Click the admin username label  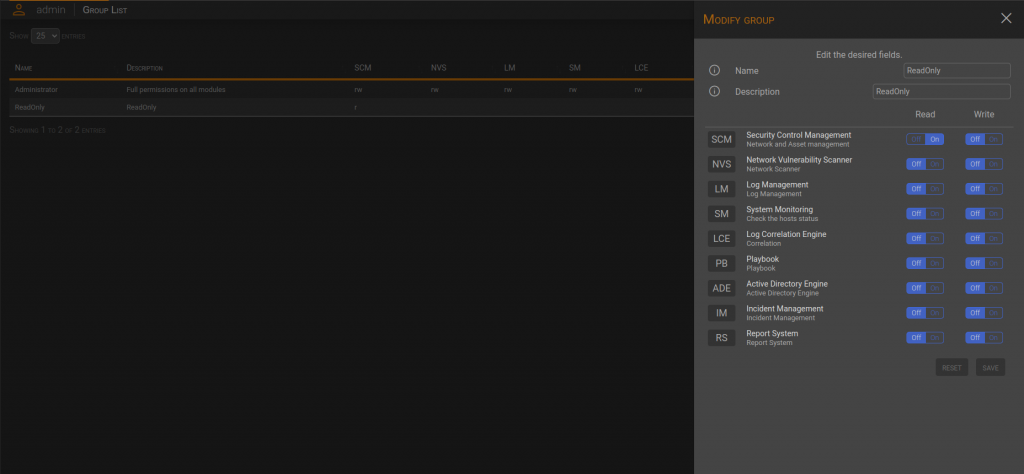(x=51, y=10)
